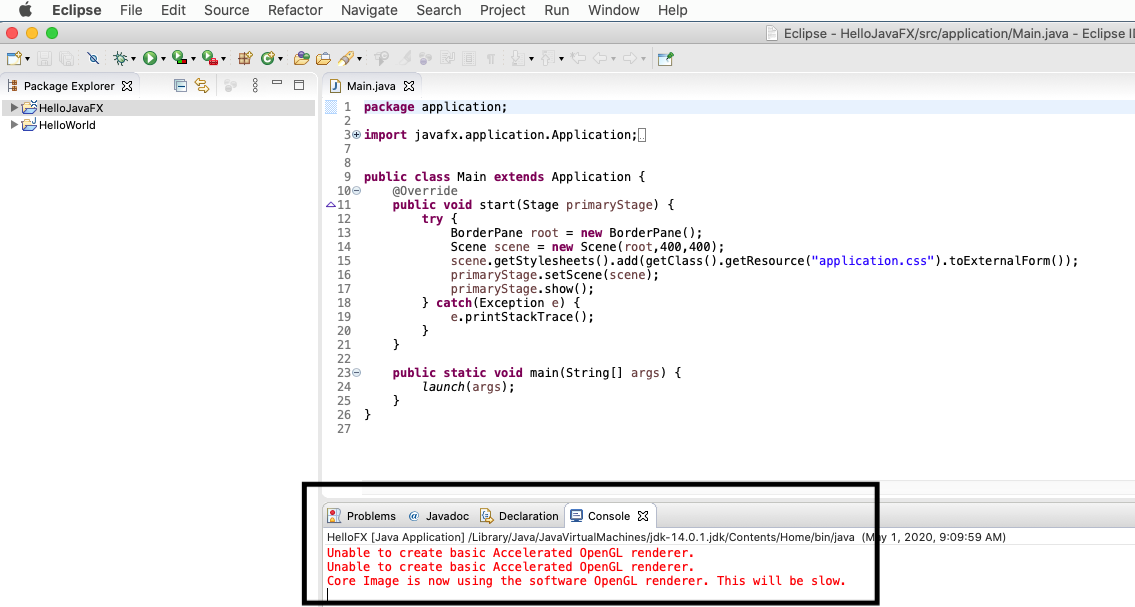The image size is (1135, 607).
Task: Click the Open Perspective icon
Action: click(x=665, y=59)
